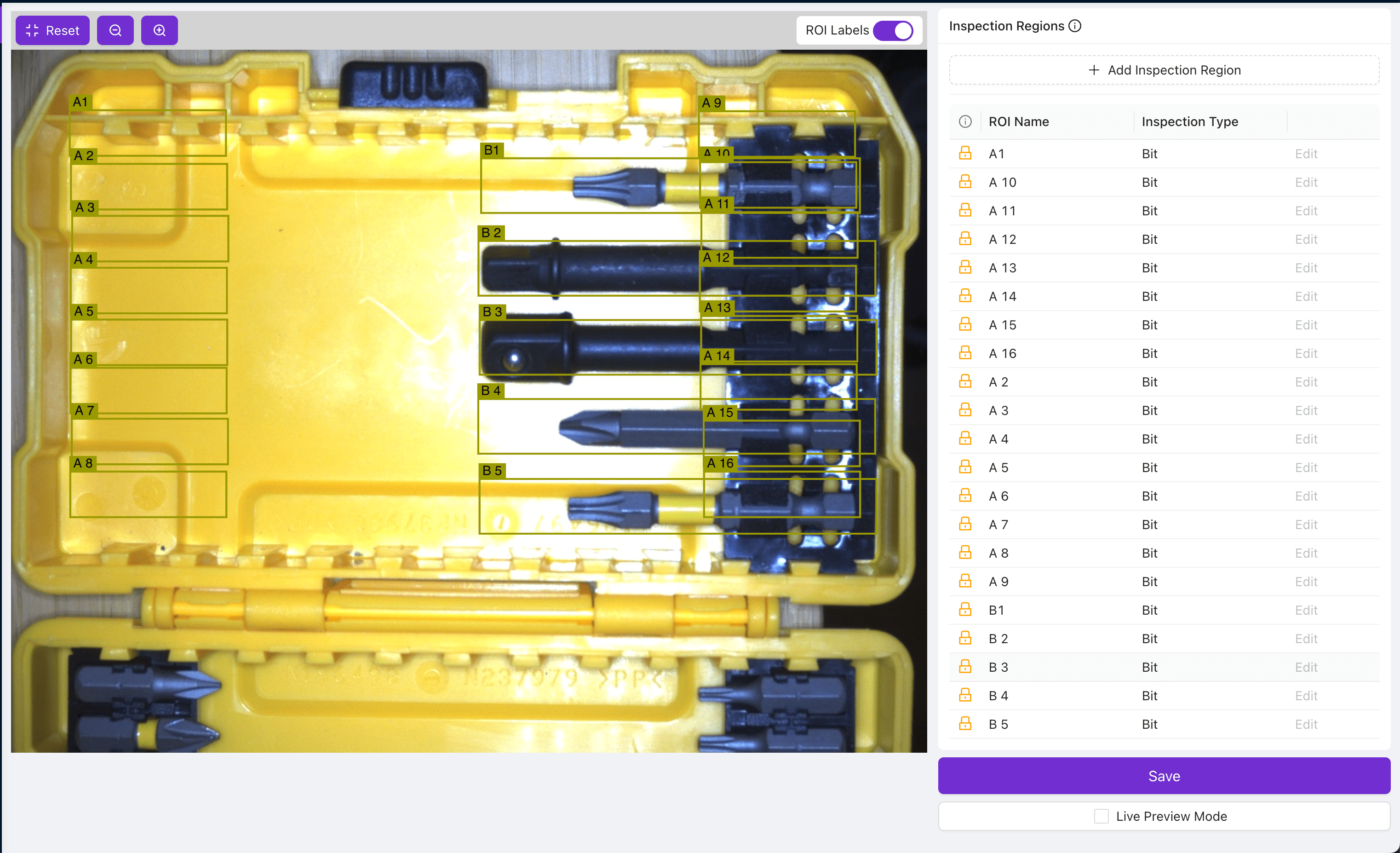Viewport: 1400px width, 853px height.
Task: Turn off the ROI Labels switch
Action: (893, 31)
